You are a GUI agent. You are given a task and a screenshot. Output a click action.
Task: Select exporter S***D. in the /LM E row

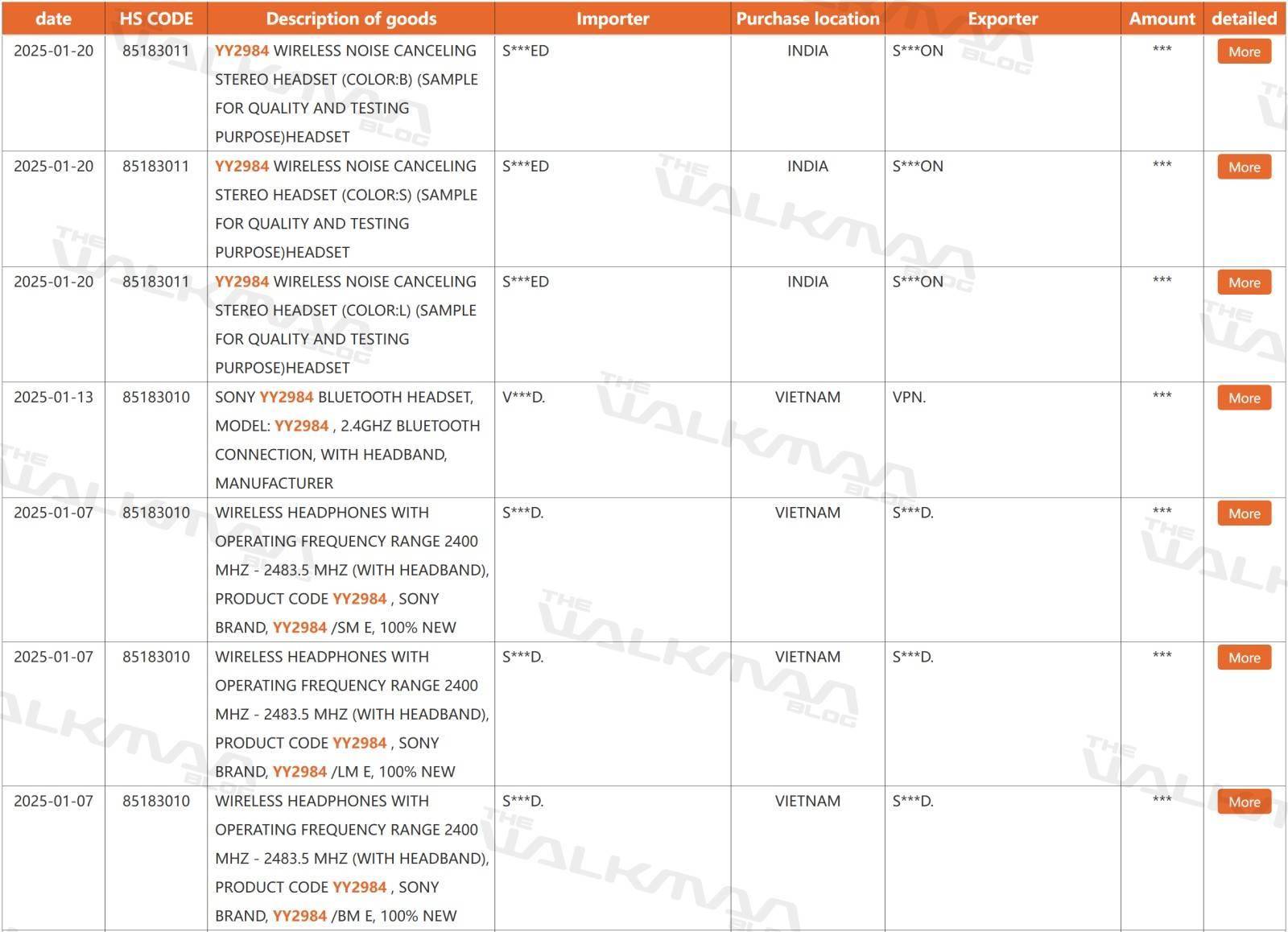pyautogui.click(x=913, y=658)
